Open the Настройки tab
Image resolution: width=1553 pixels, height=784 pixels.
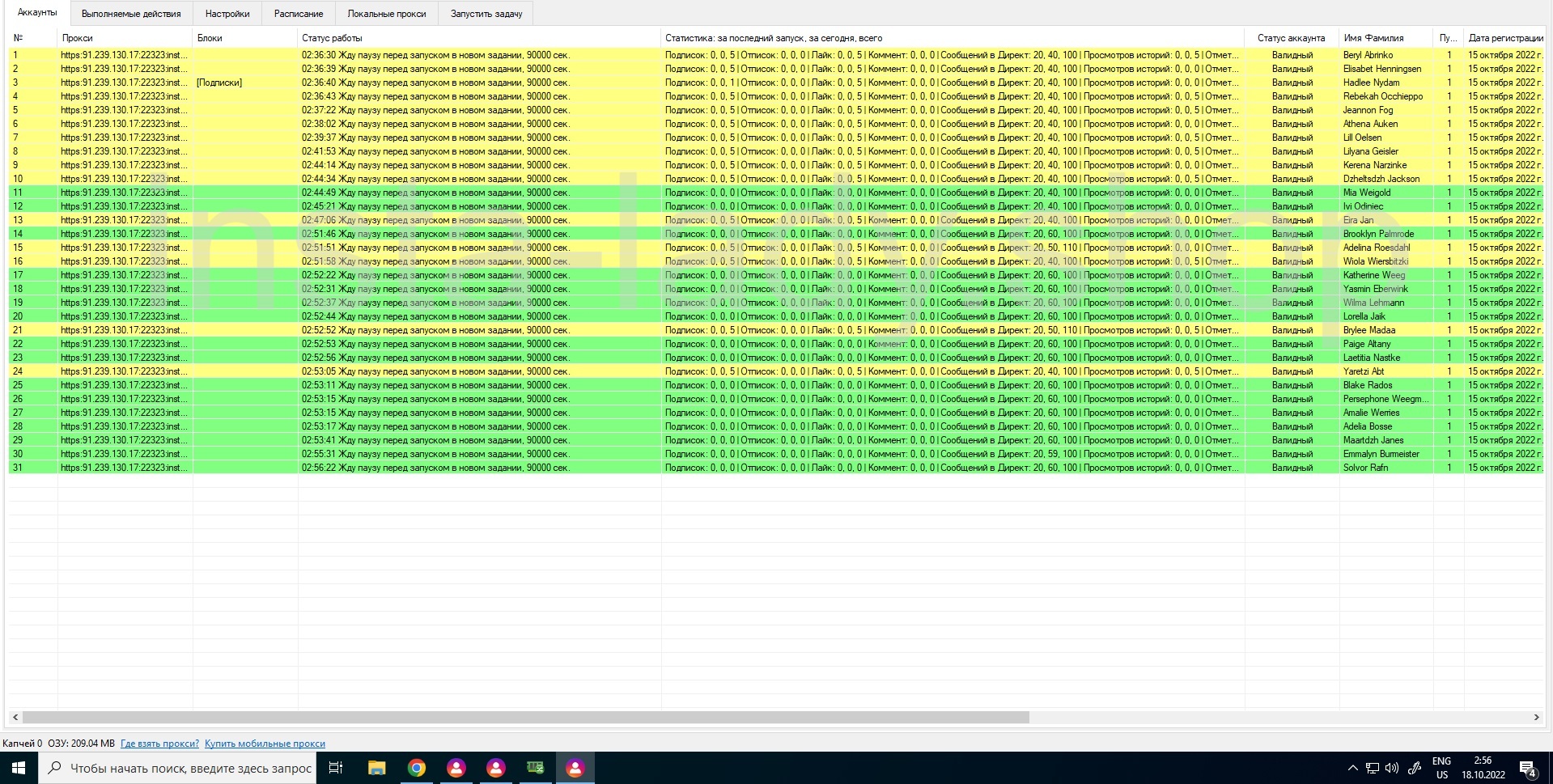(x=227, y=14)
